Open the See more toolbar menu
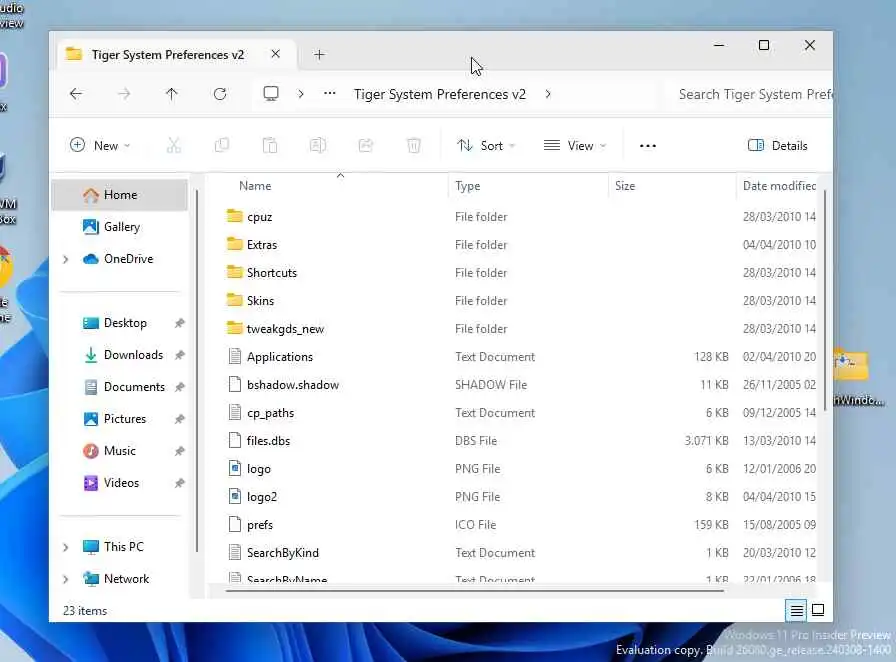Image resolution: width=896 pixels, height=662 pixels. pyautogui.click(x=647, y=145)
